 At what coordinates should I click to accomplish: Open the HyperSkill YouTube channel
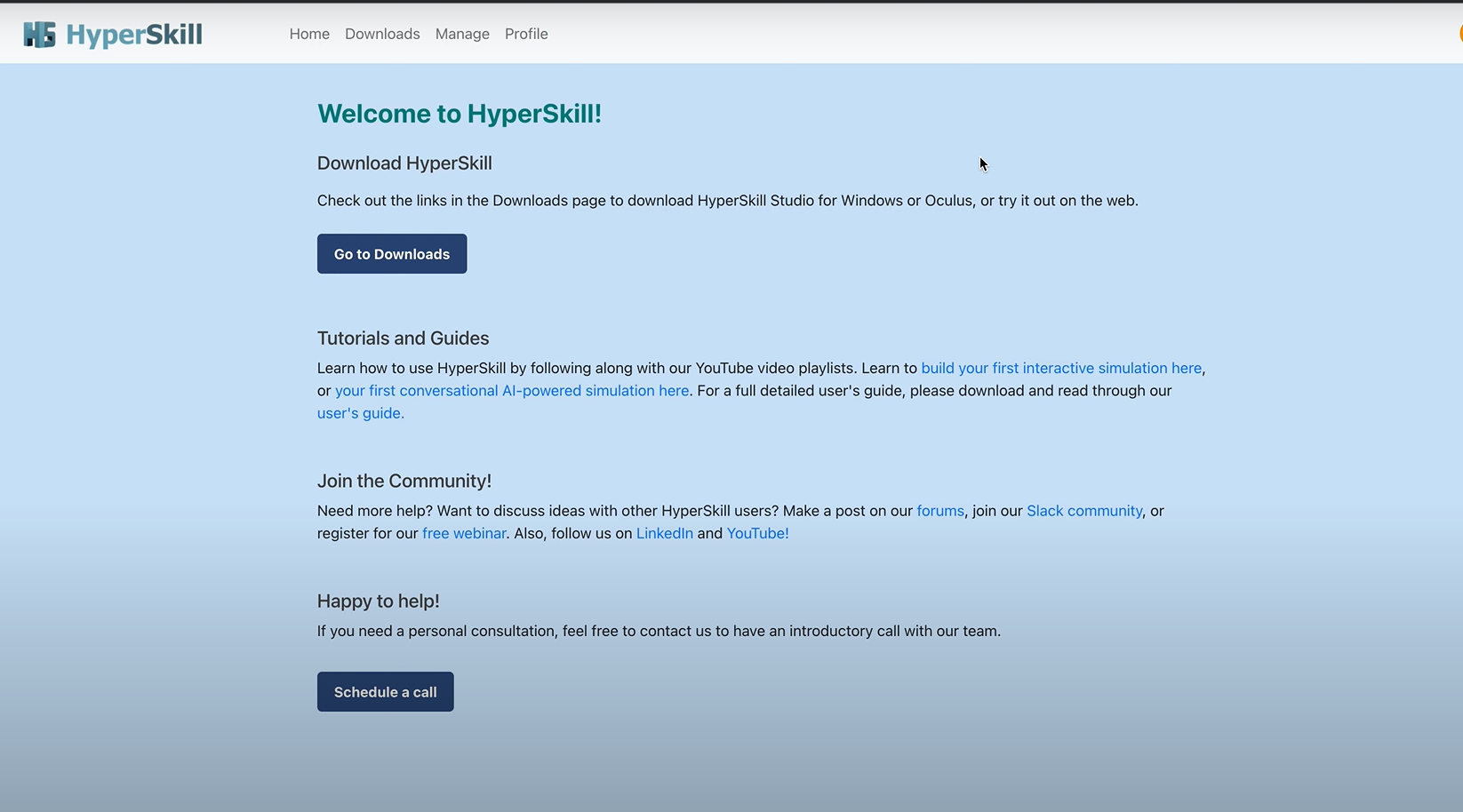coord(756,533)
